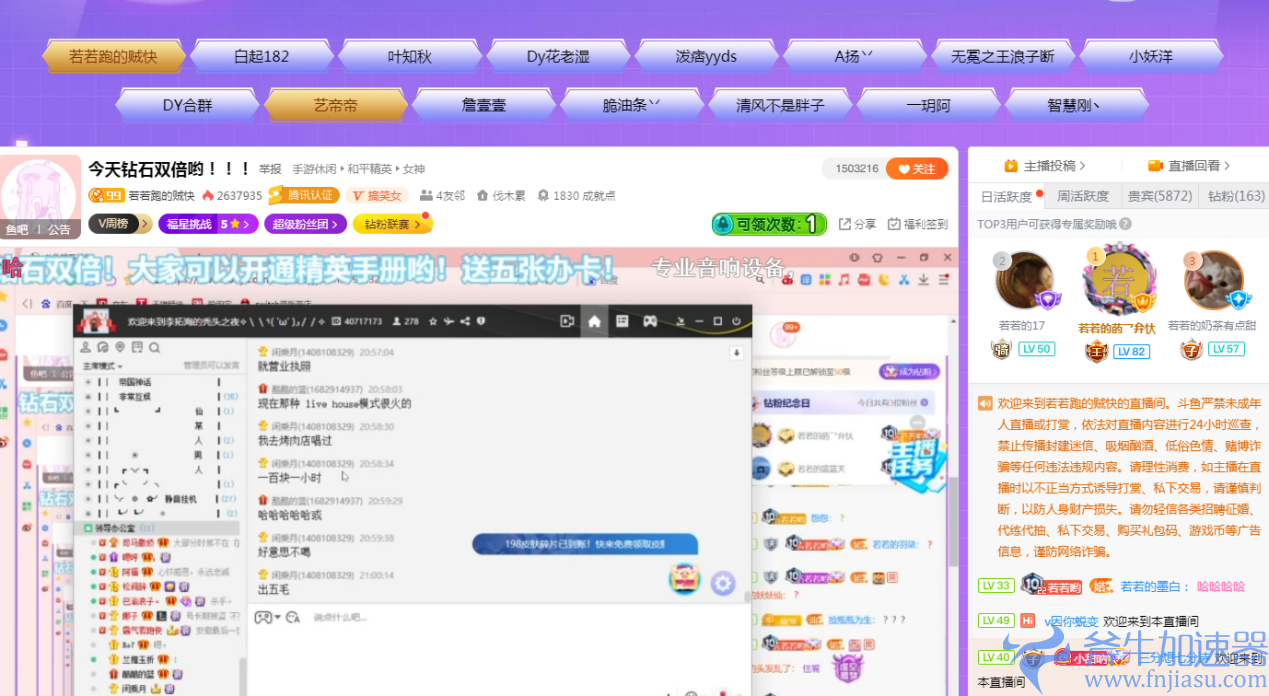Open the 和平精英 category link
The width and height of the screenshot is (1269, 696).
[x=370, y=169]
